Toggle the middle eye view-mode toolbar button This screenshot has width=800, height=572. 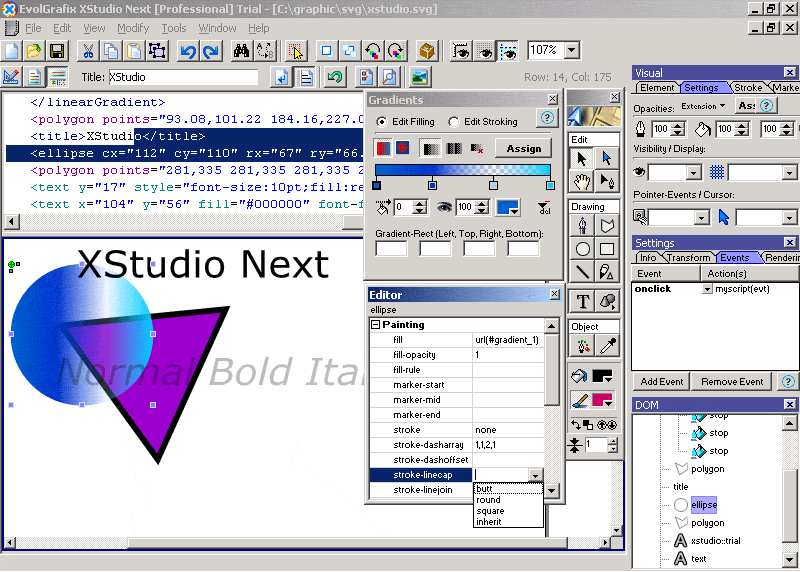(x=484, y=51)
